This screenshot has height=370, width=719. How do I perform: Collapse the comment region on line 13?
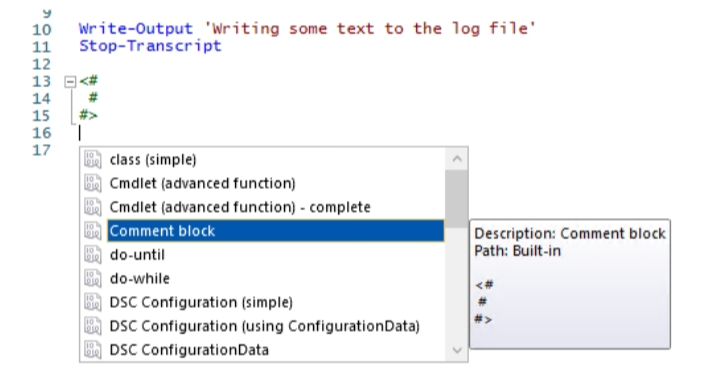70,82
